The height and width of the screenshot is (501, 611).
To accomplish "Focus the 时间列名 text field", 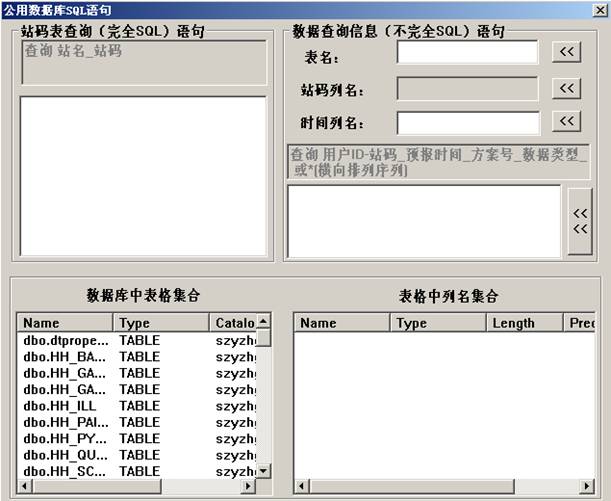I will point(467,122).
